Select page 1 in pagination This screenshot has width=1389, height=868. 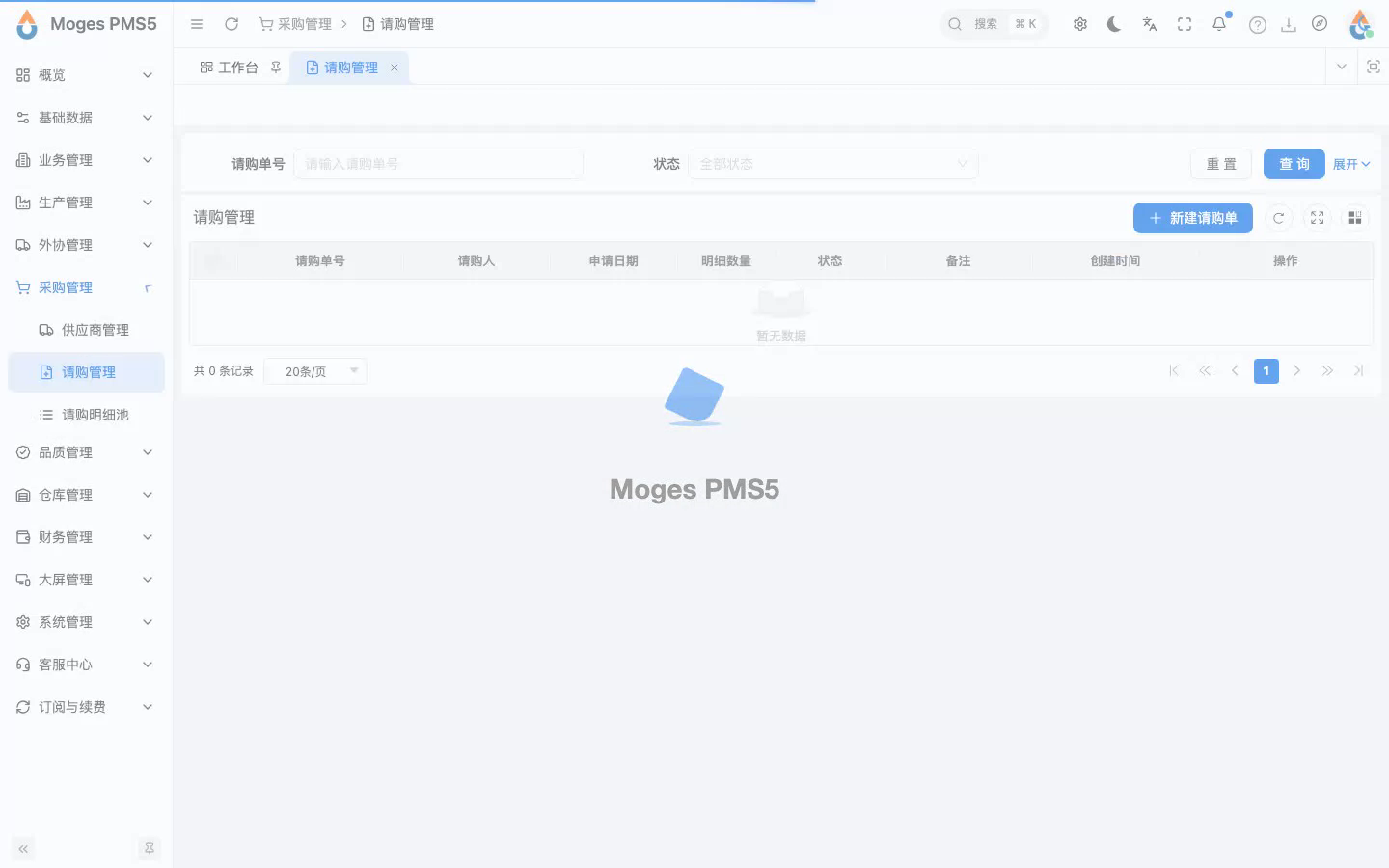point(1266,370)
